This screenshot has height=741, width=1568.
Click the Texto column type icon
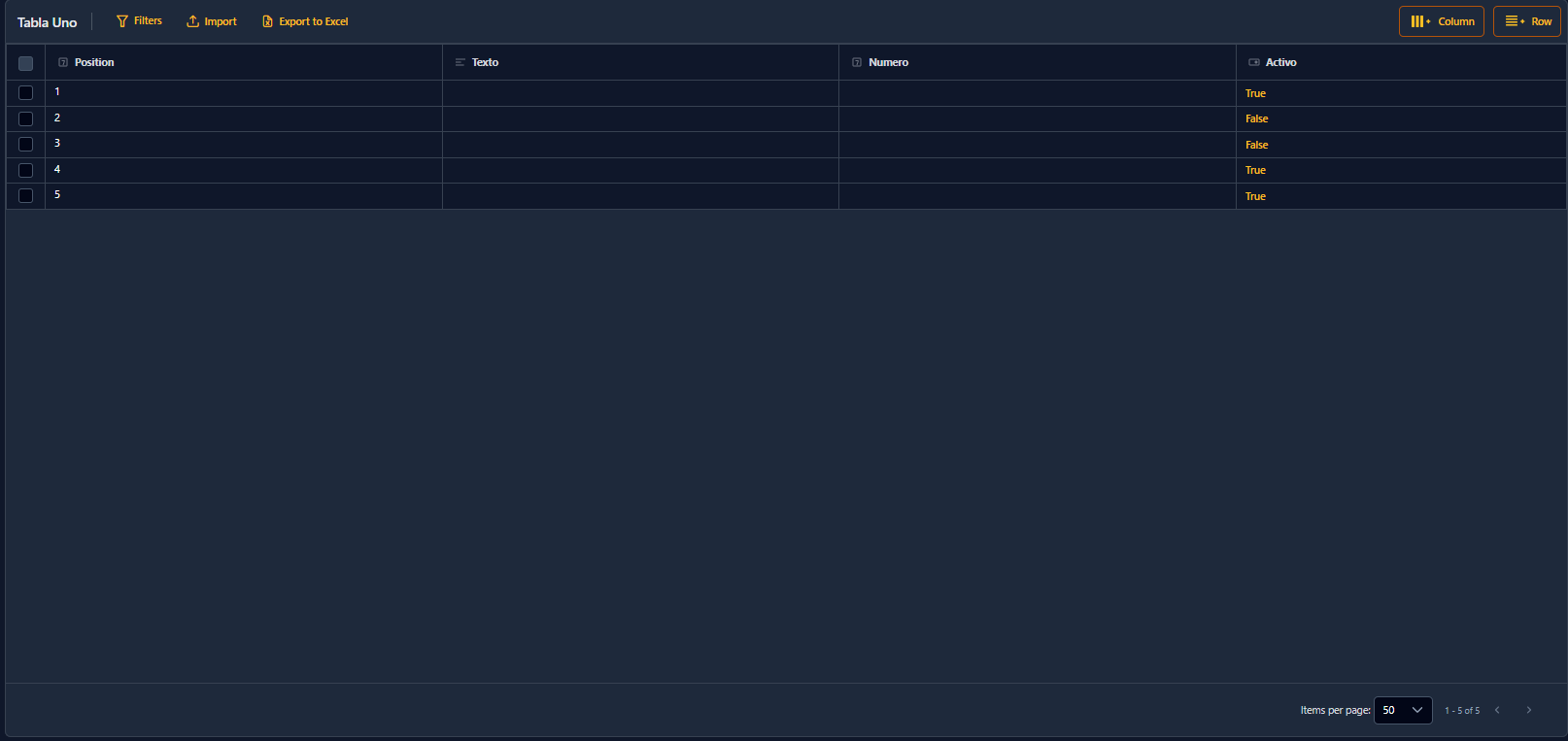pos(460,62)
